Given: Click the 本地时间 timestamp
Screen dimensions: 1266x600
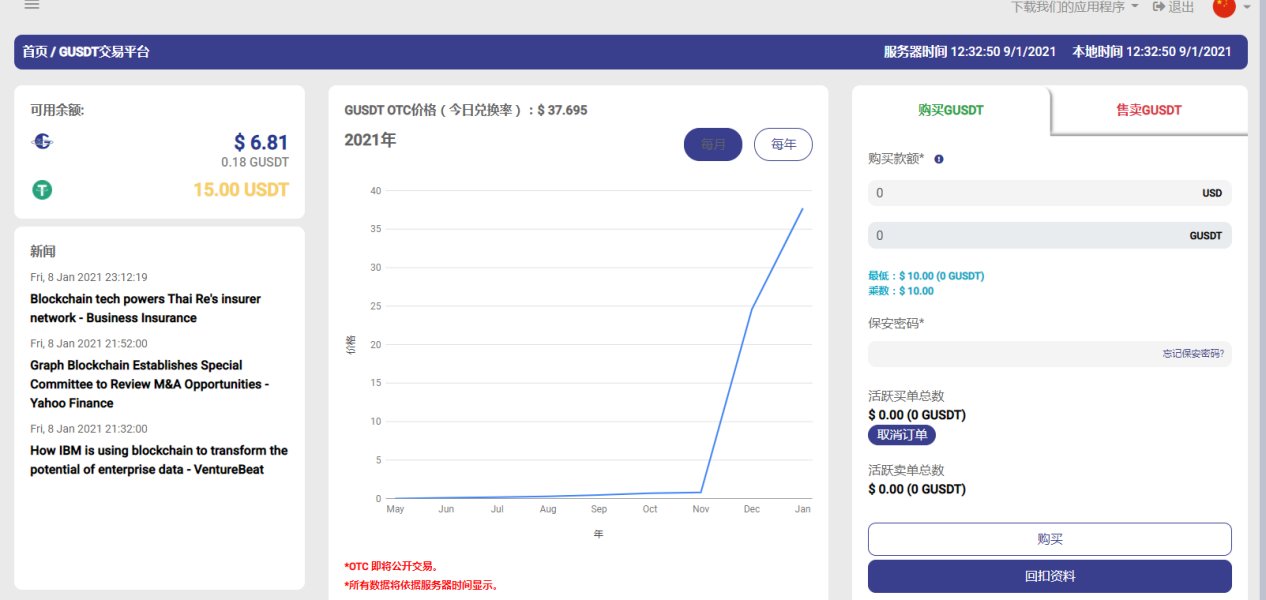Looking at the screenshot, I should coord(1152,52).
